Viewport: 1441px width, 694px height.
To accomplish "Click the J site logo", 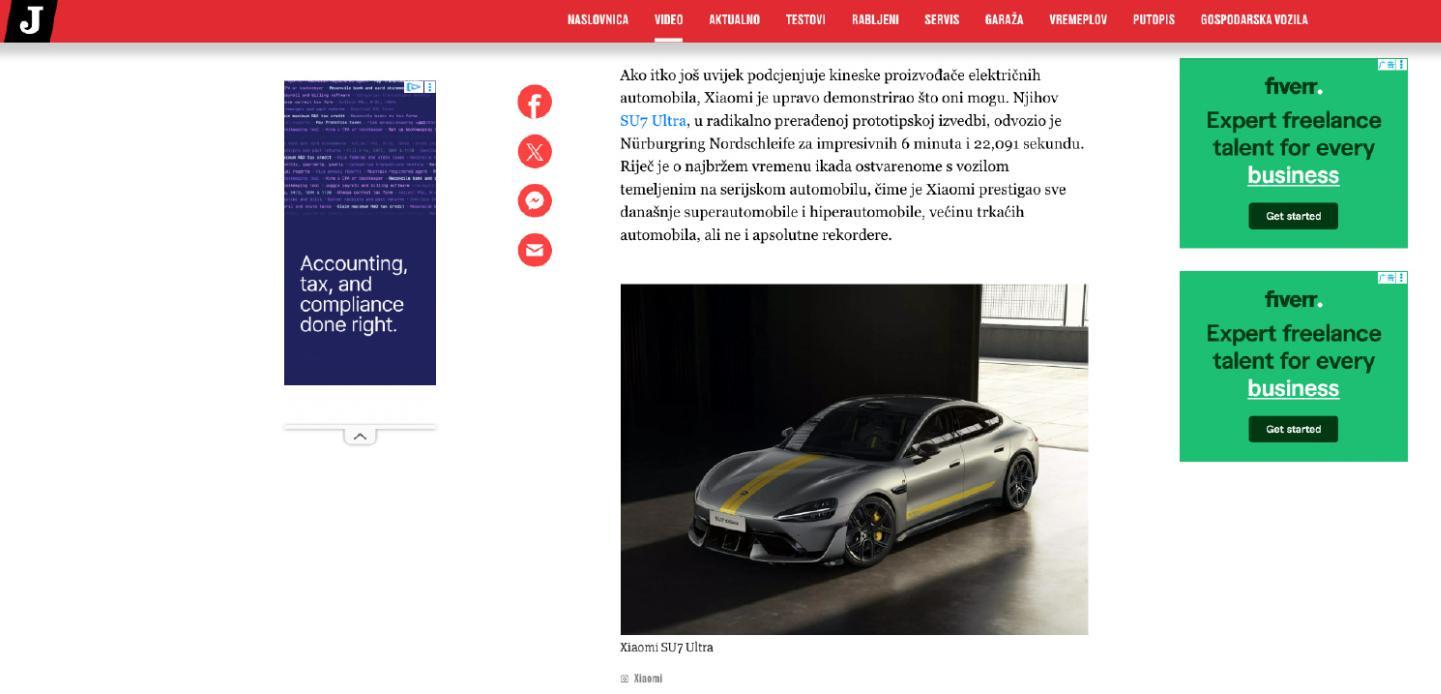I will [x=31, y=21].
